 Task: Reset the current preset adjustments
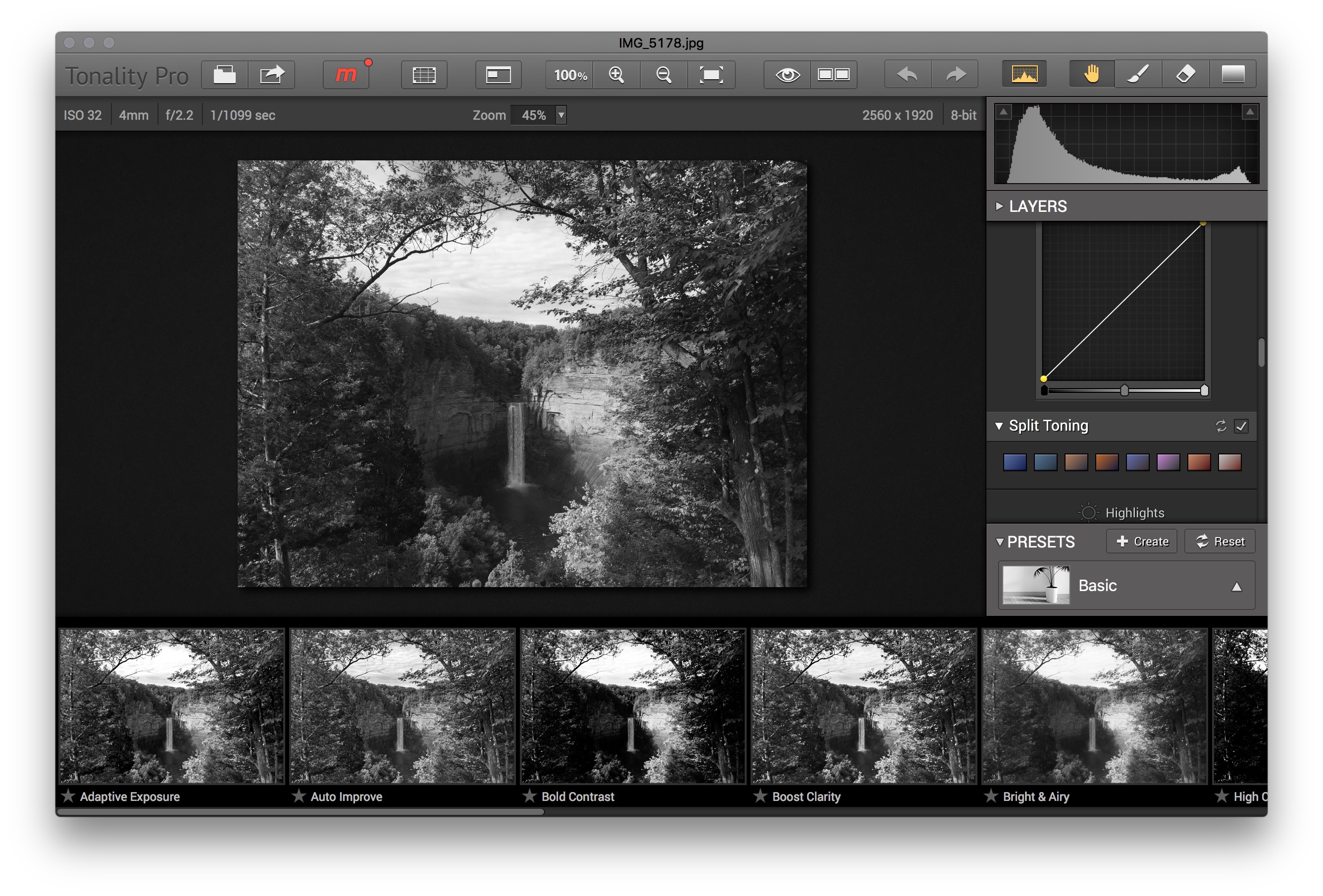pos(1220,541)
